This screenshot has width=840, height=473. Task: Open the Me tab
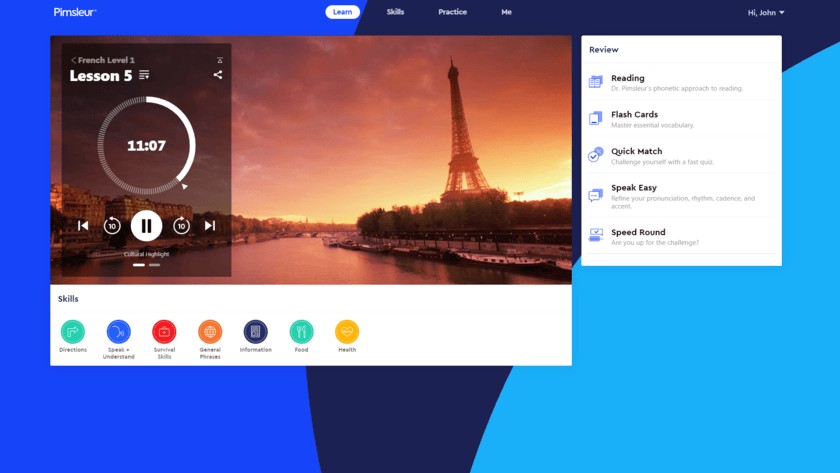[506, 12]
